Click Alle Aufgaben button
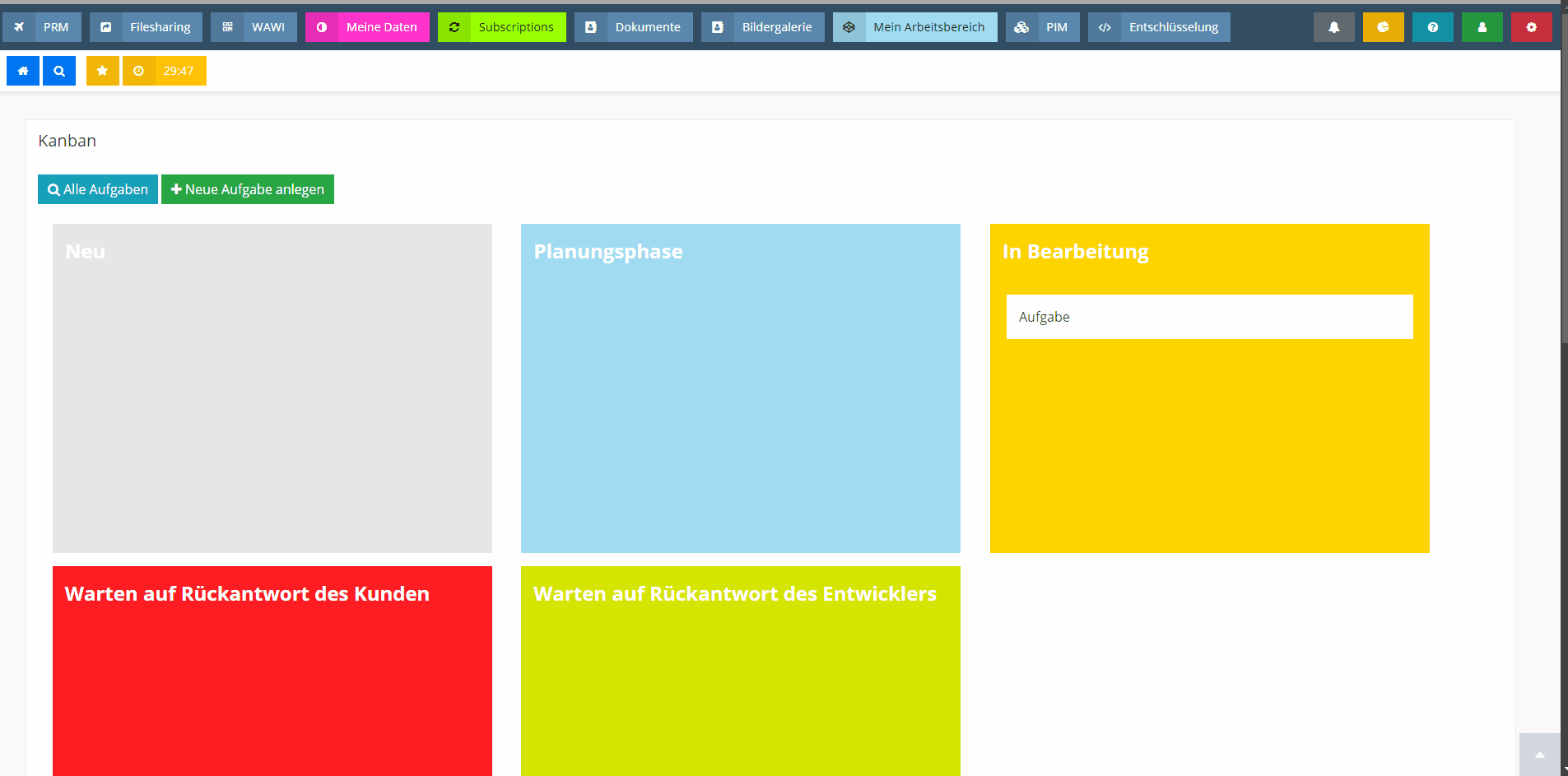This screenshot has height=776, width=1568. tap(98, 189)
